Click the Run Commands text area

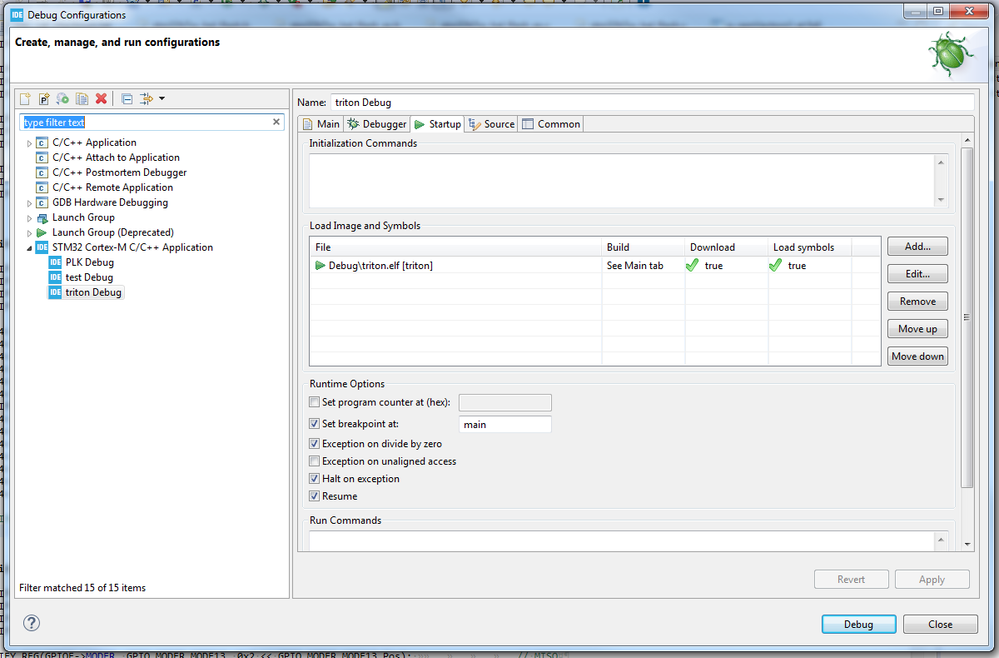click(622, 541)
